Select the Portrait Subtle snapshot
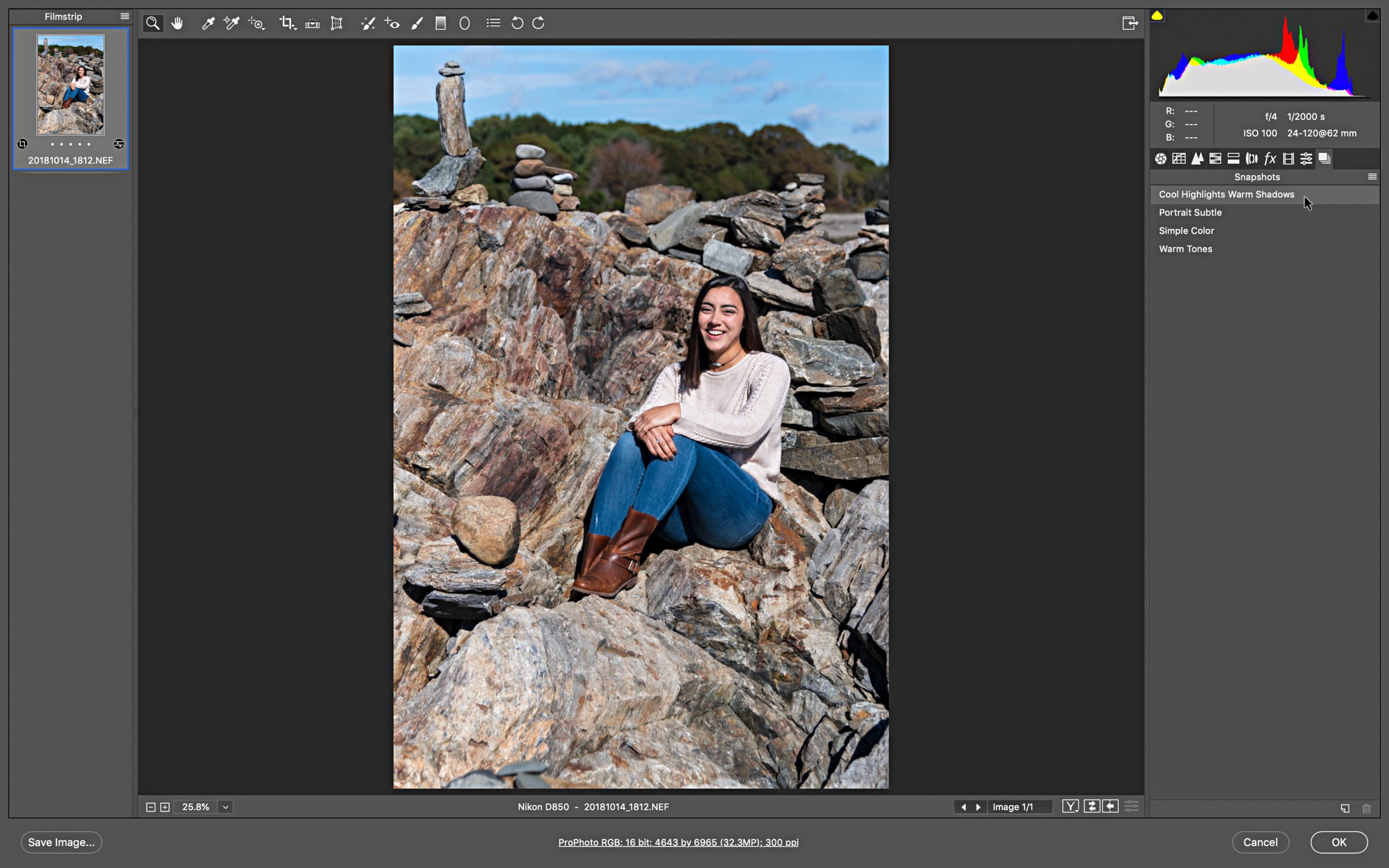Image resolution: width=1389 pixels, height=868 pixels. [x=1191, y=212]
